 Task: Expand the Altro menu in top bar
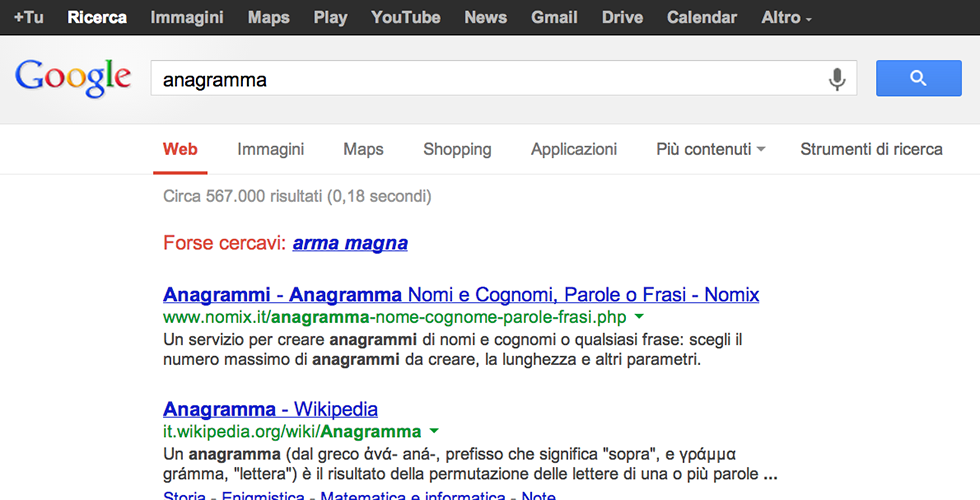coord(786,17)
